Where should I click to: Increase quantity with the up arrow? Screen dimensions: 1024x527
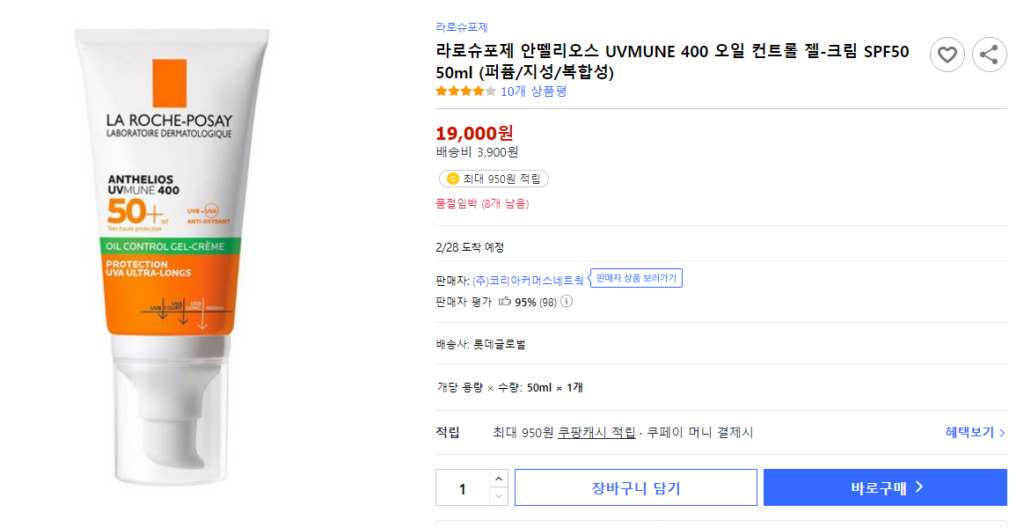point(498,479)
